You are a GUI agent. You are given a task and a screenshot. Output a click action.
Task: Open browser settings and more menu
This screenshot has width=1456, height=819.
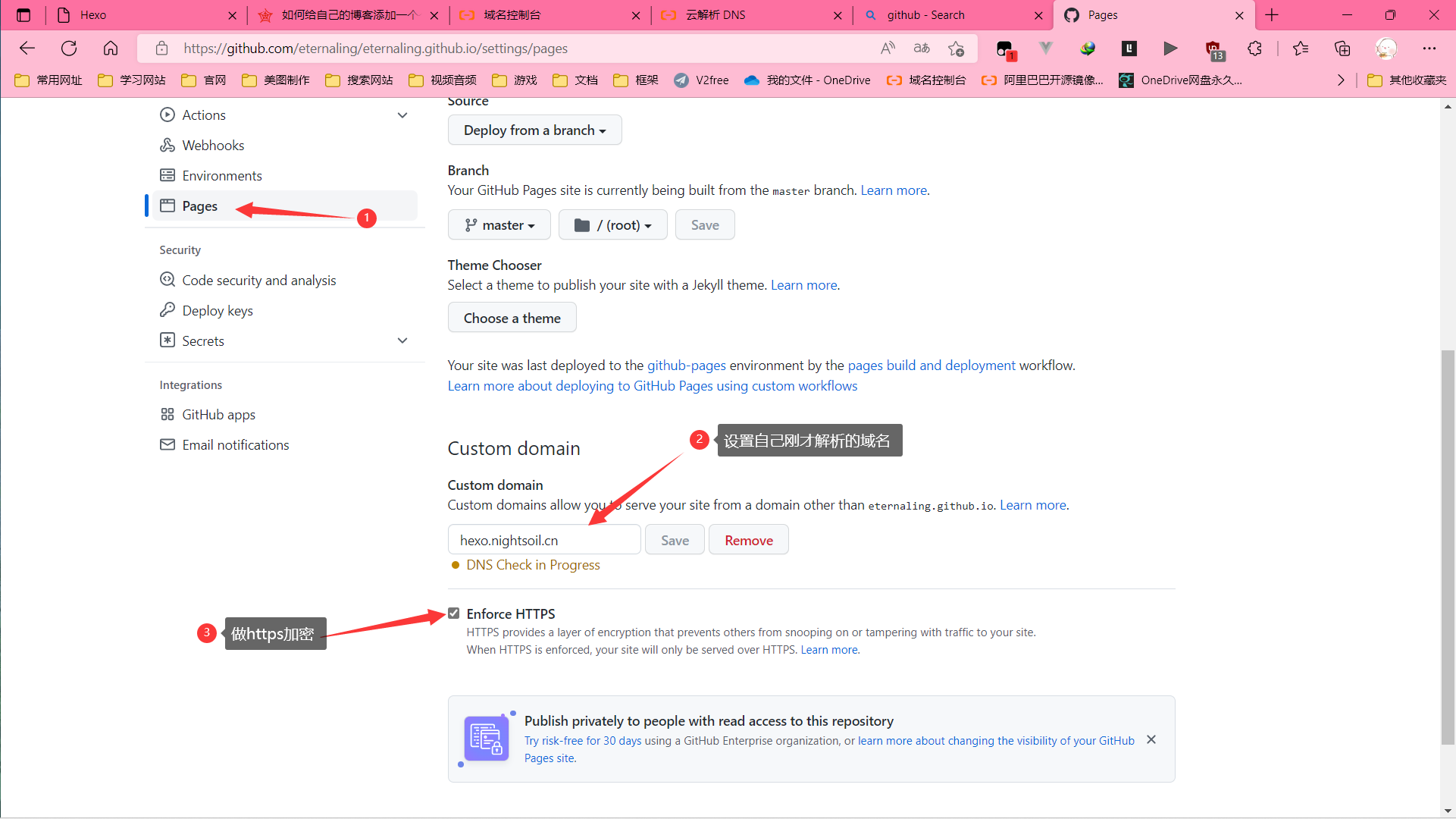pos(1429,49)
